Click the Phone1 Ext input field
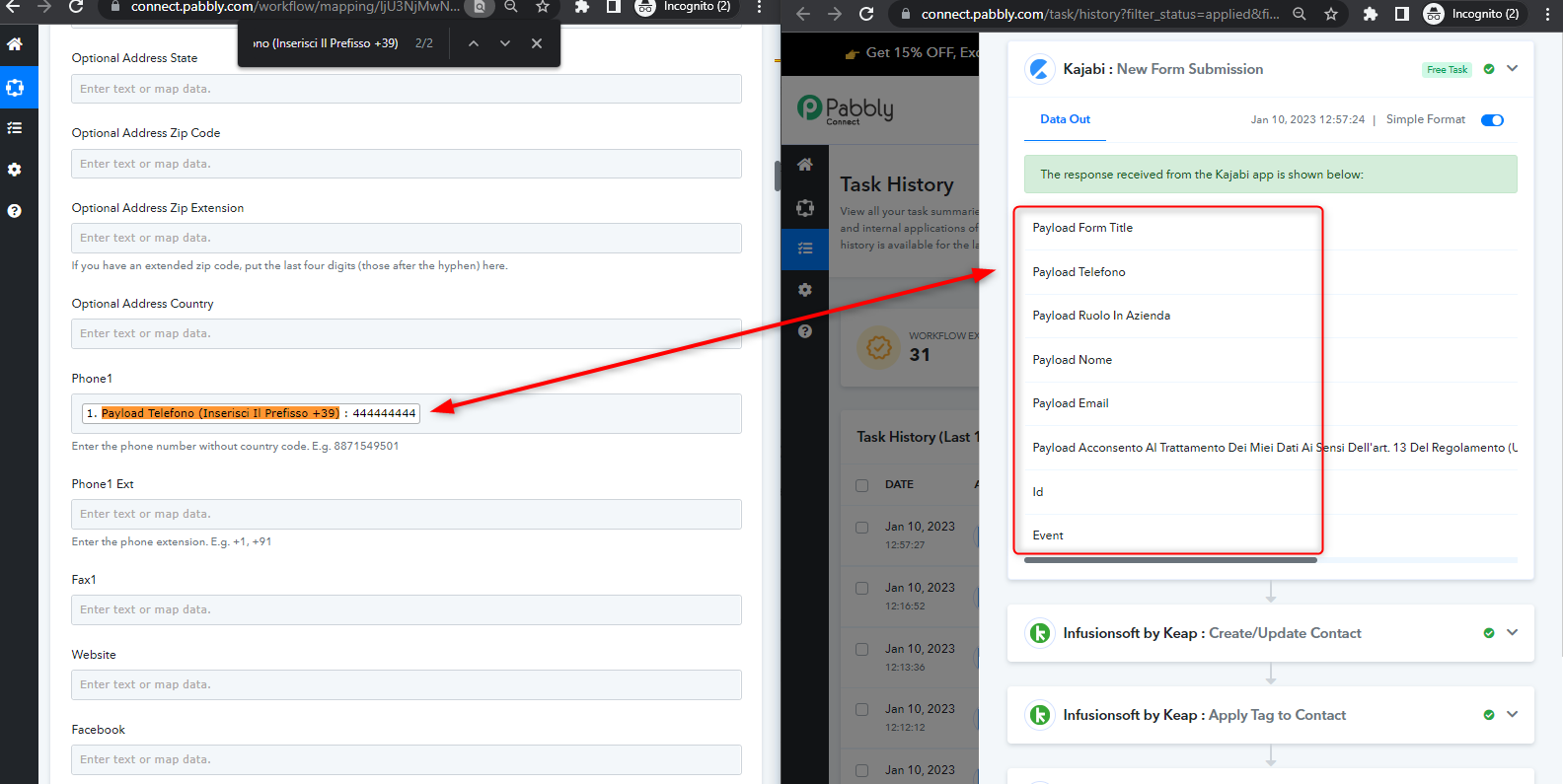Image resolution: width=1563 pixels, height=784 pixels. pos(407,514)
